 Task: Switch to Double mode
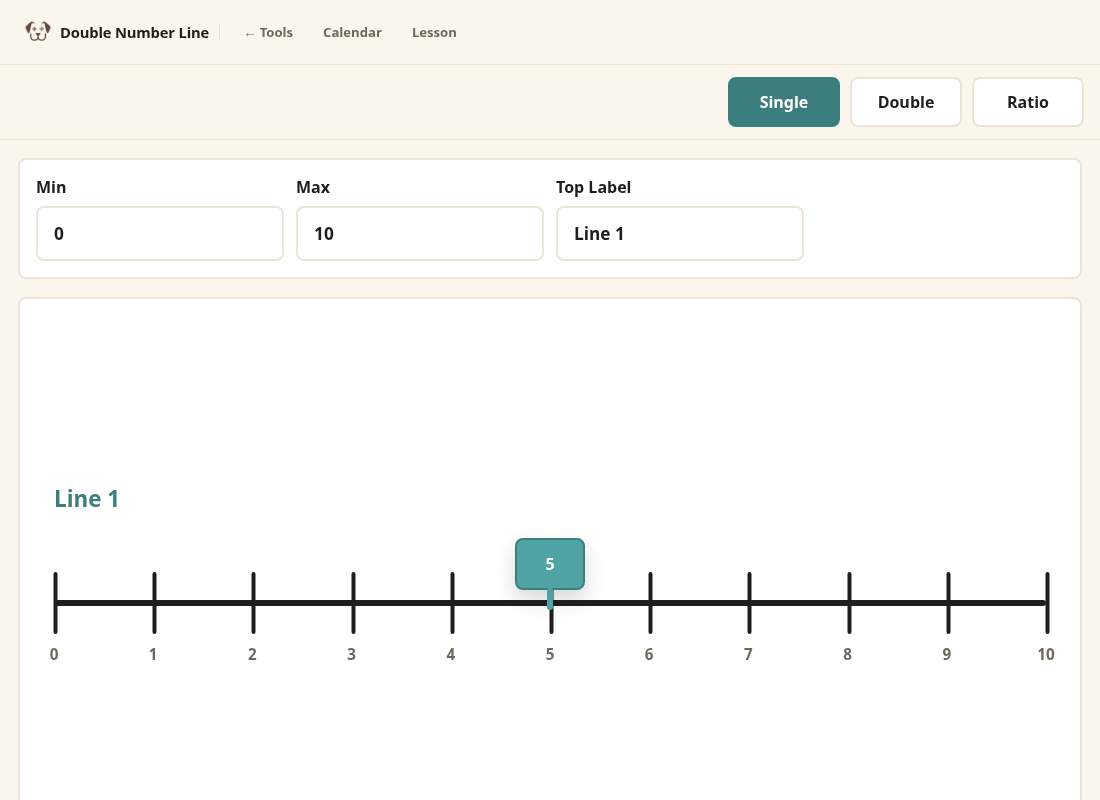pyautogui.click(x=906, y=102)
